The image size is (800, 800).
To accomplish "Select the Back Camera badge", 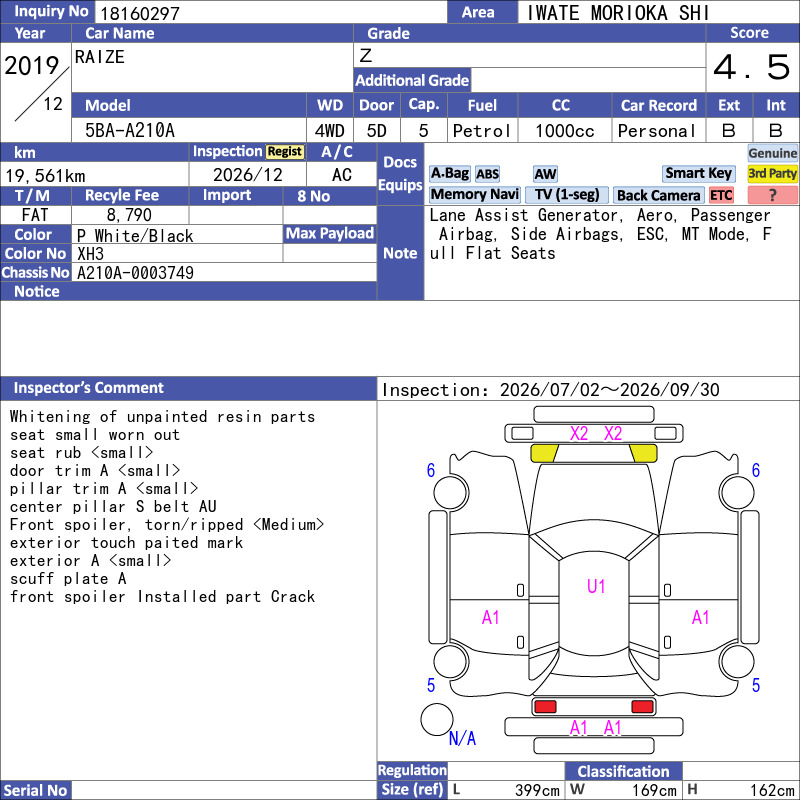I will (658, 195).
